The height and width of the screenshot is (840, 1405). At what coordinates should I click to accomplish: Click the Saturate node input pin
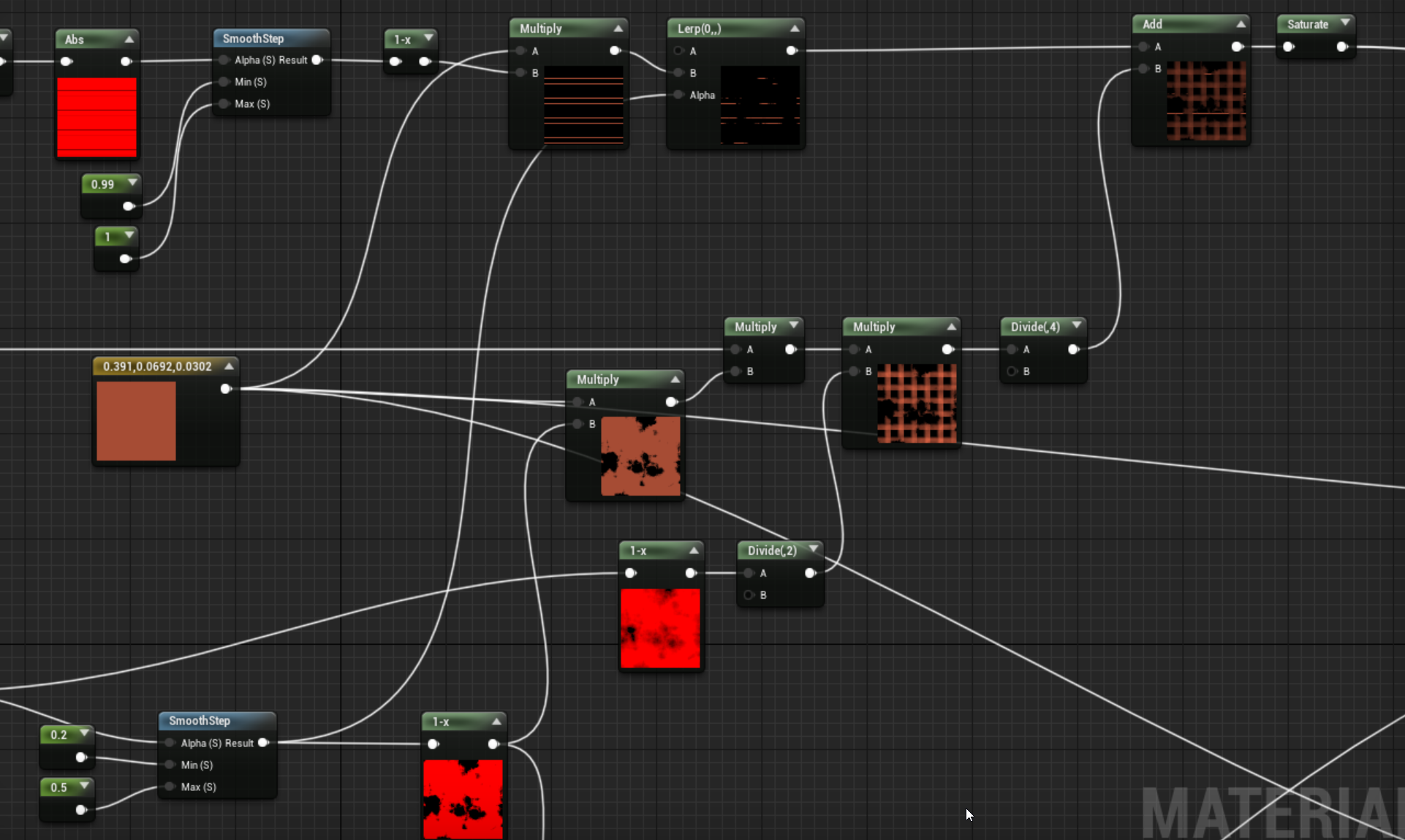tap(1289, 47)
